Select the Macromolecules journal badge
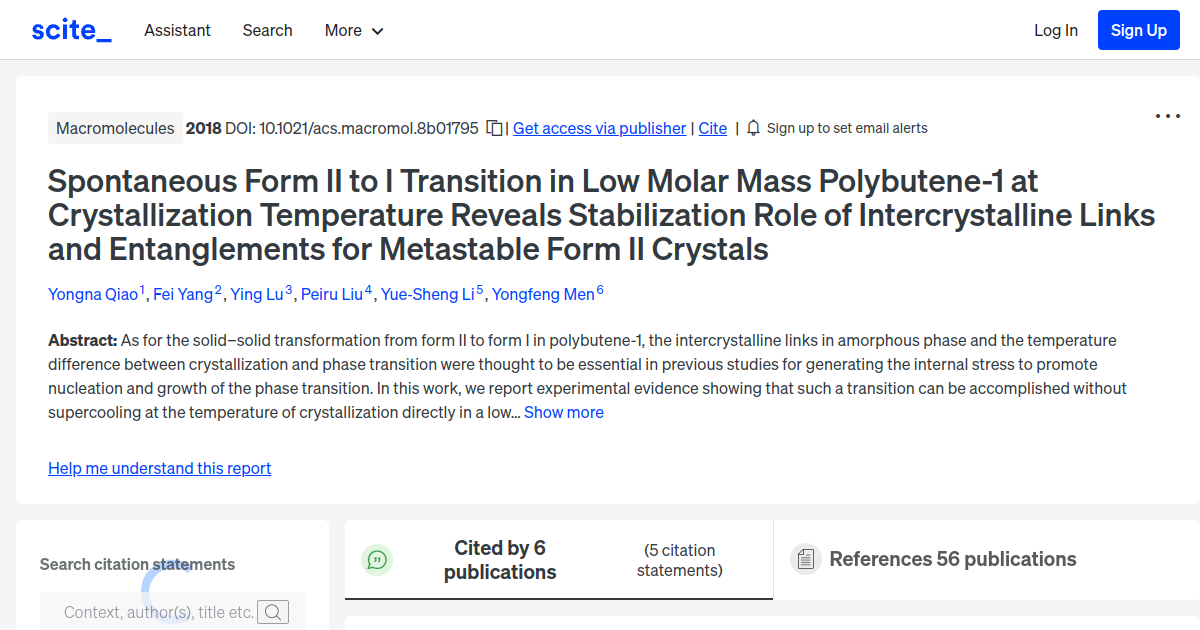The height and width of the screenshot is (630, 1200). (115, 128)
